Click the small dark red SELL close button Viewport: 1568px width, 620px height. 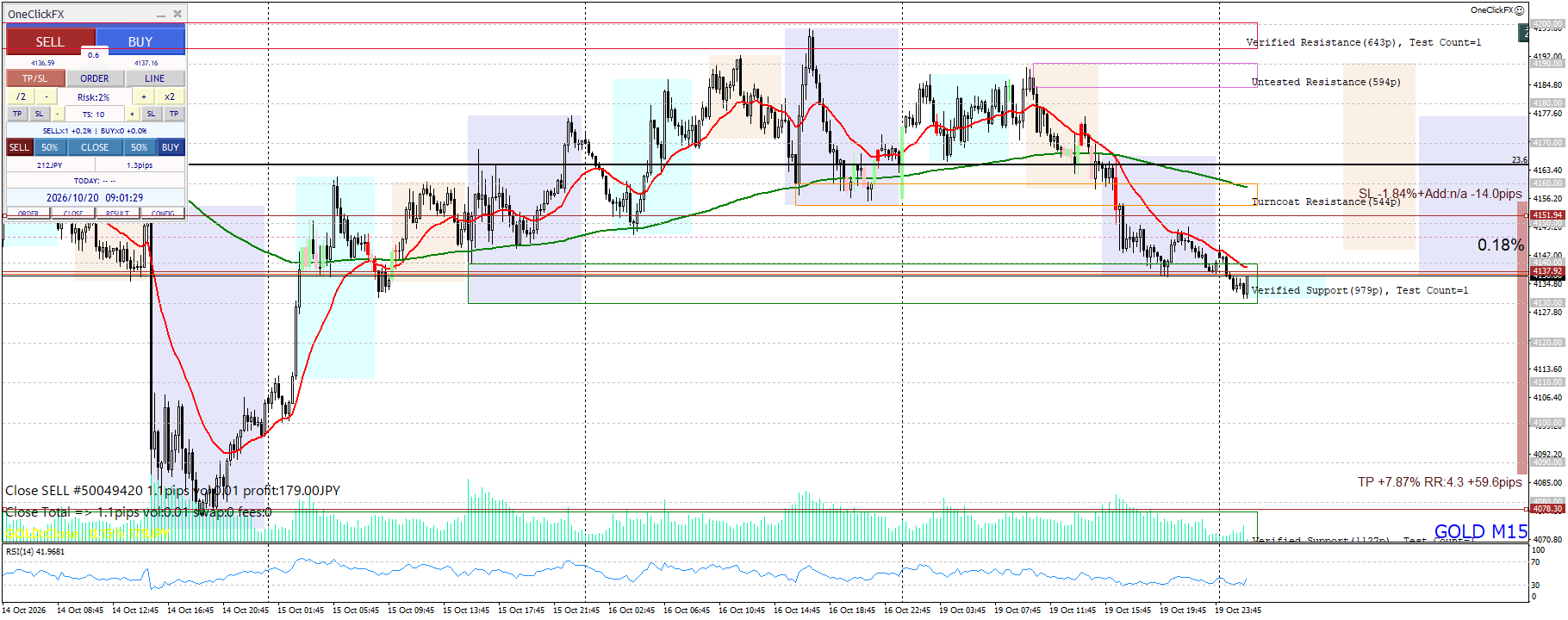[19, 147]
